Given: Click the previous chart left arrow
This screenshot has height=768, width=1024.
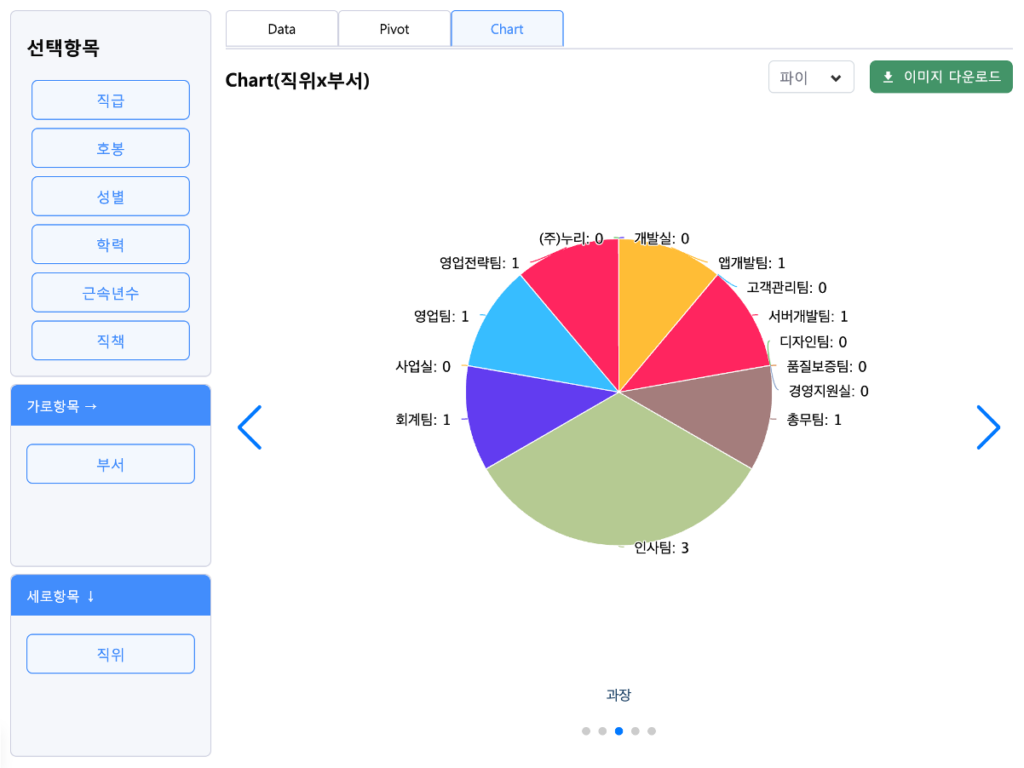Looking at the screenshot, I should [x=249, y=428].
